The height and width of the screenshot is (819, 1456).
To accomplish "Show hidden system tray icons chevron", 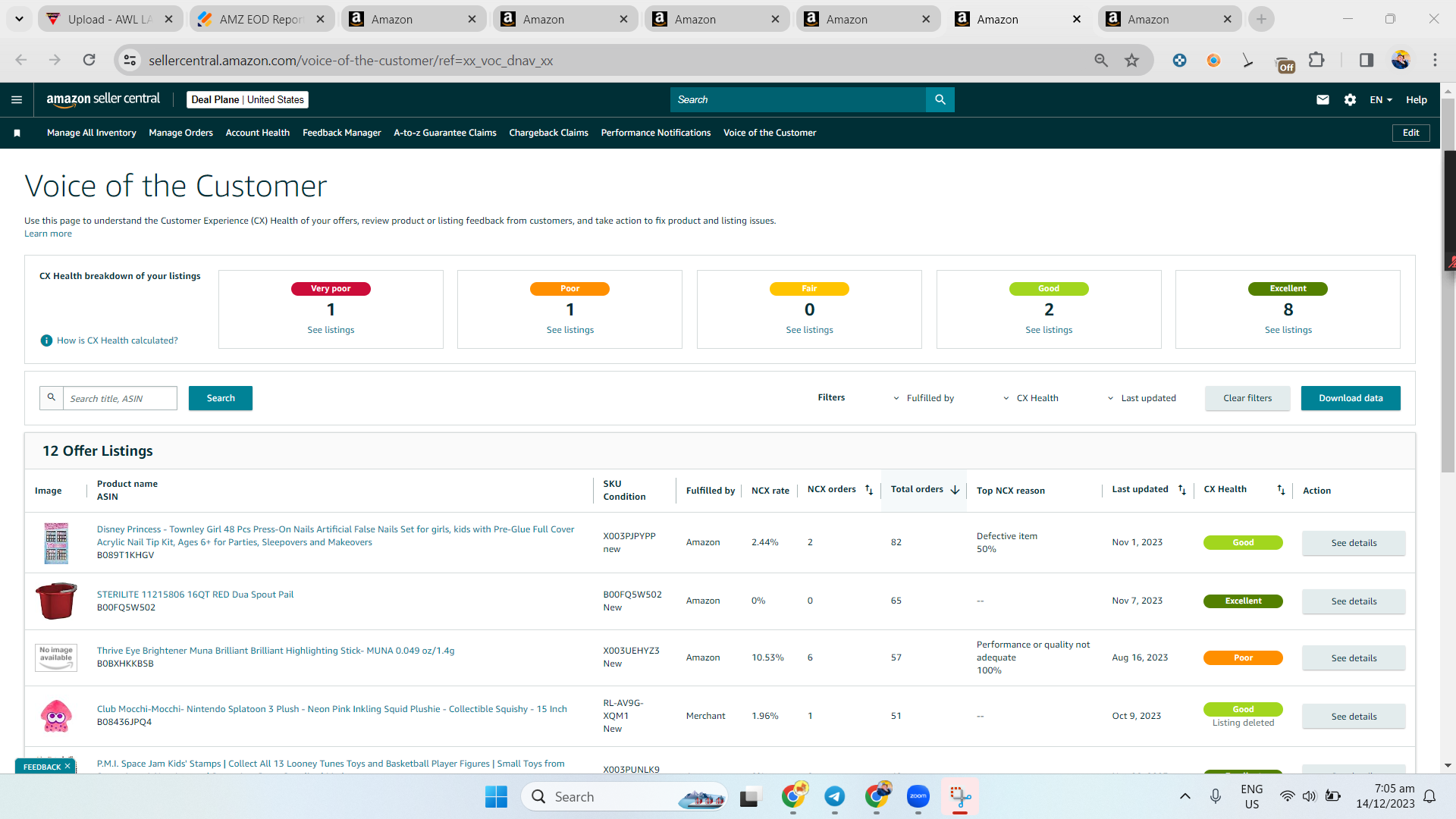I will [x=1185, y=796].
